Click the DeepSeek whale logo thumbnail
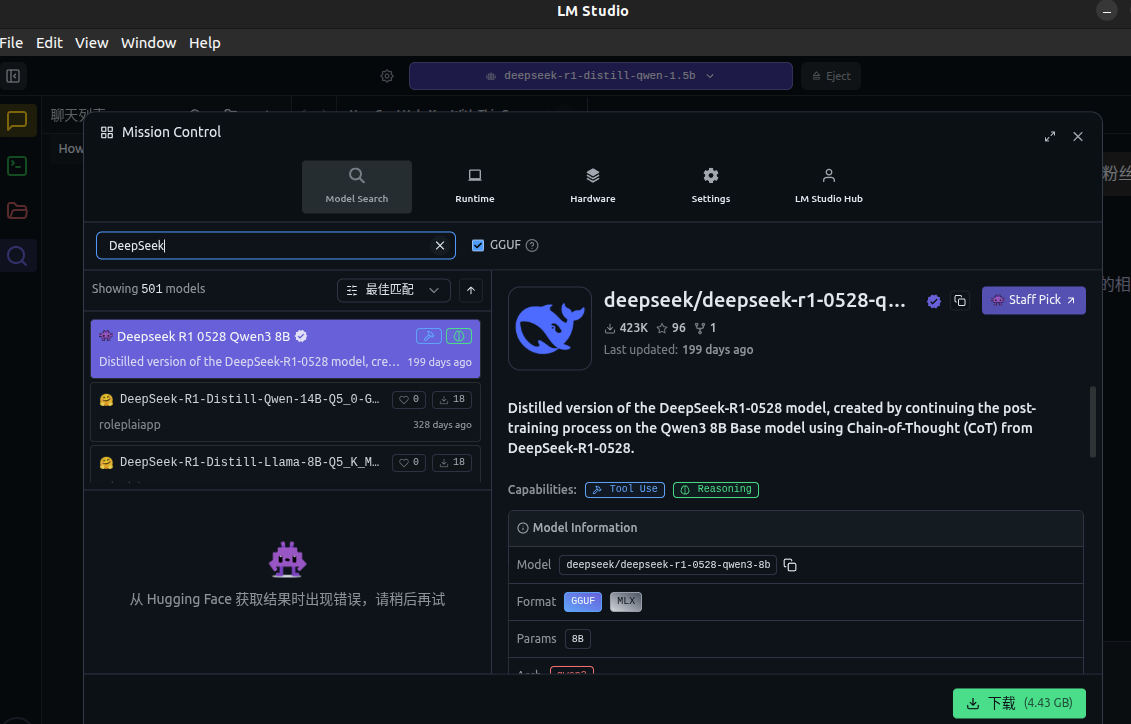The image size is (1131, 724). (x=550, y=328)
